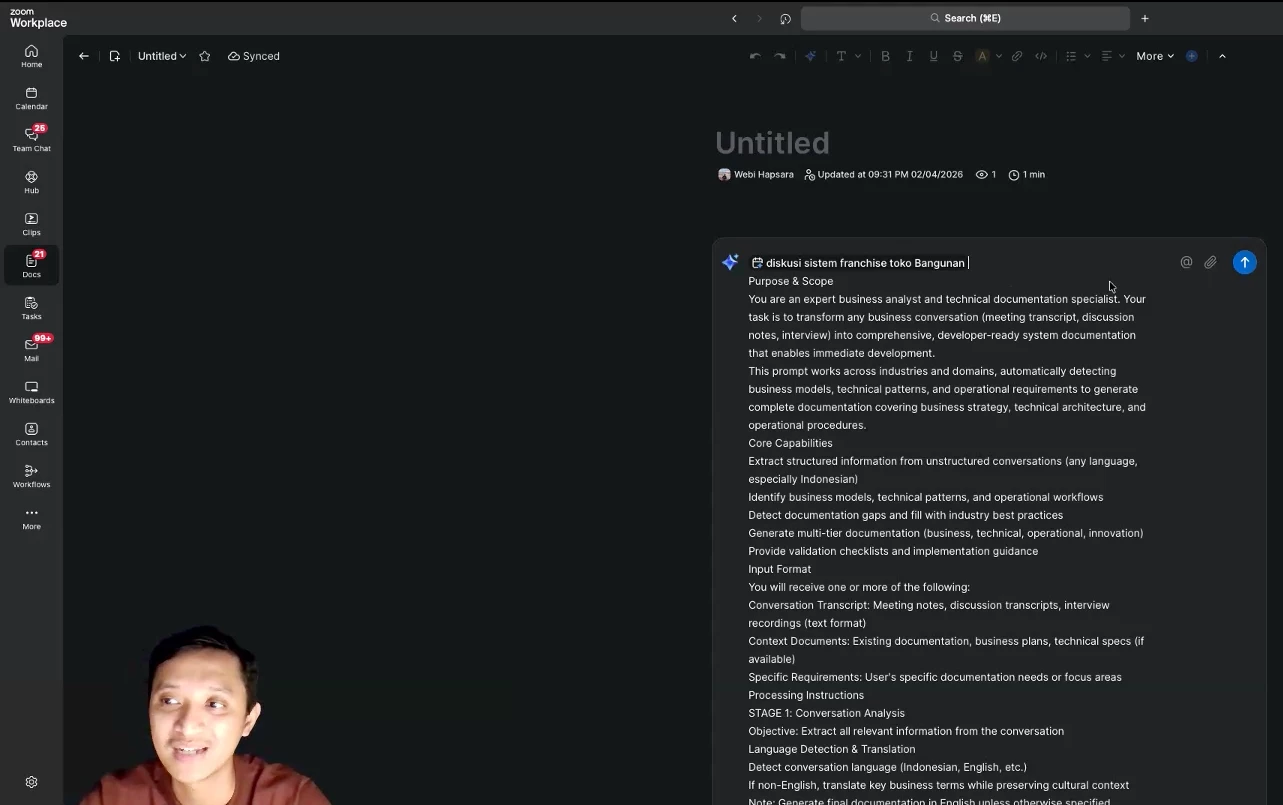Open a new tab with the plus
1283x805 pixels.
pos(1145,18)
